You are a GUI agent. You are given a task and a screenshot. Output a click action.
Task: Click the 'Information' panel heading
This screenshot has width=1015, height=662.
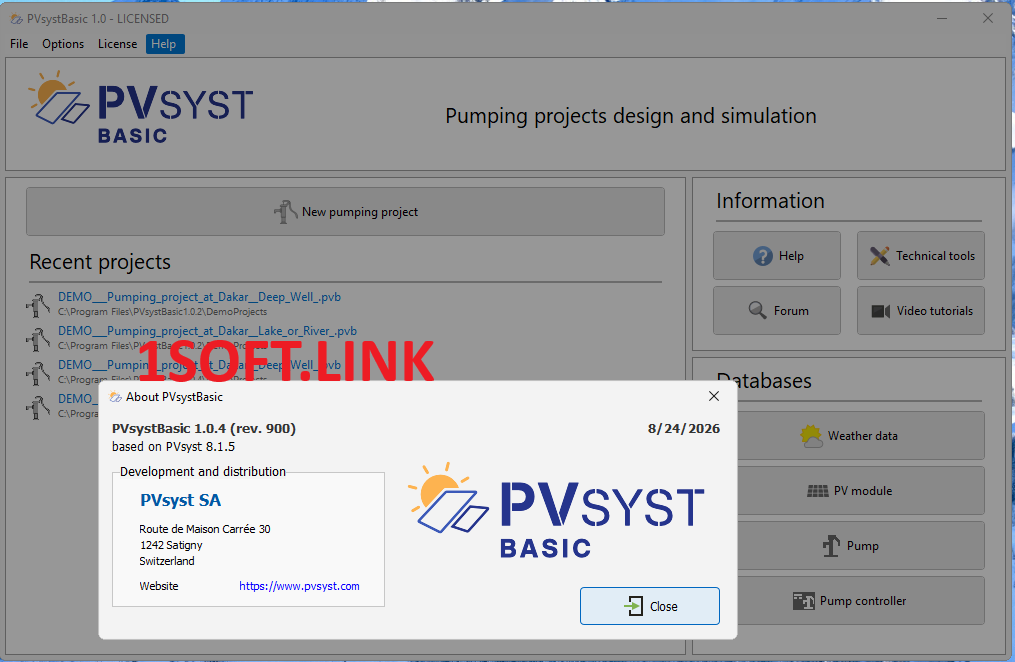click(x=770, y=201)
